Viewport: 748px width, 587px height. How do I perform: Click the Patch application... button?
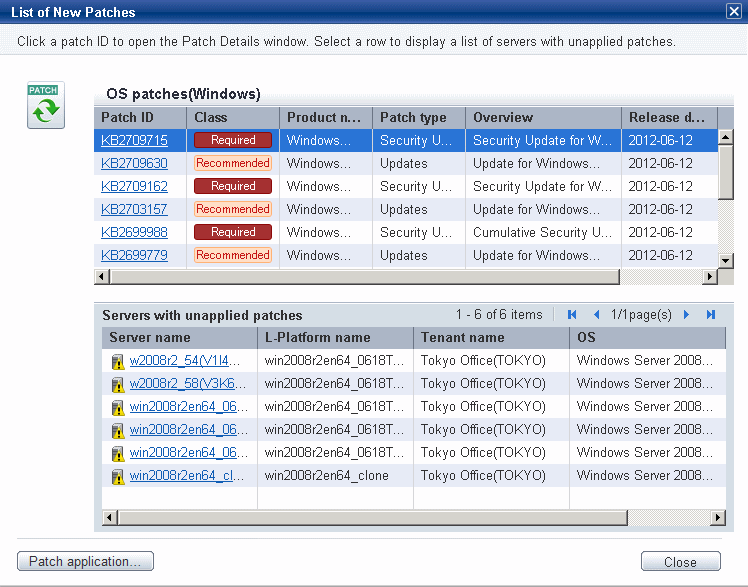pos(85,561)
